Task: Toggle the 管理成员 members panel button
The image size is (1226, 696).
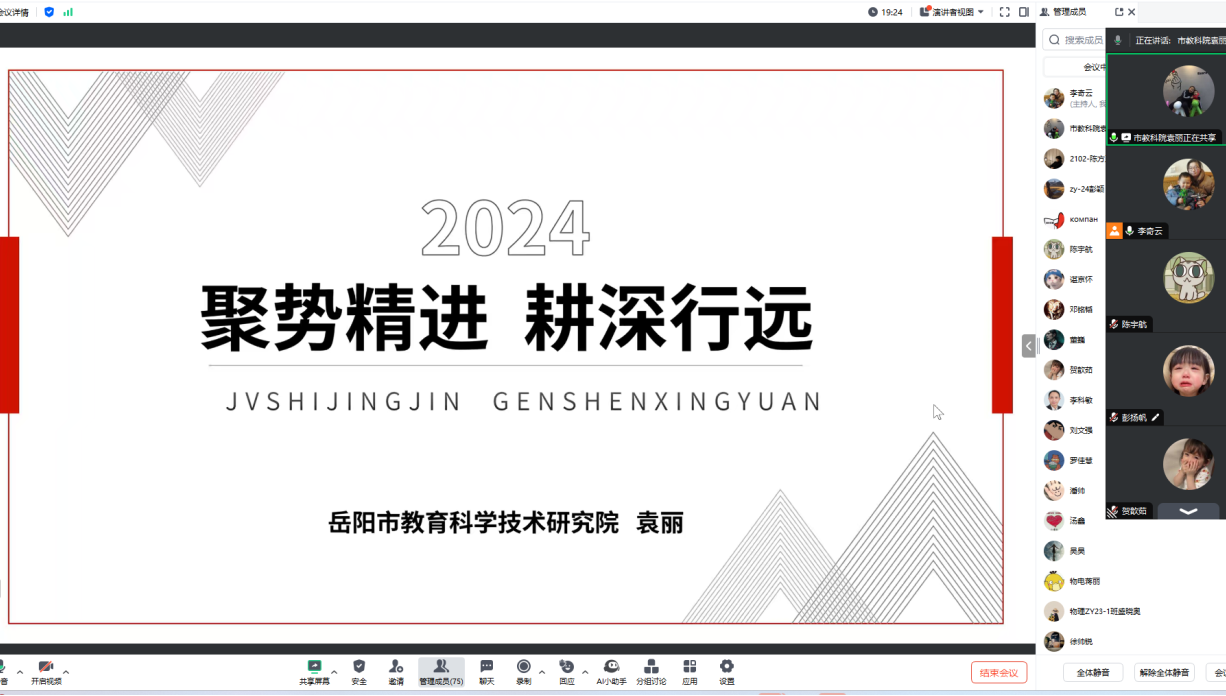Action: coord(441,667)
